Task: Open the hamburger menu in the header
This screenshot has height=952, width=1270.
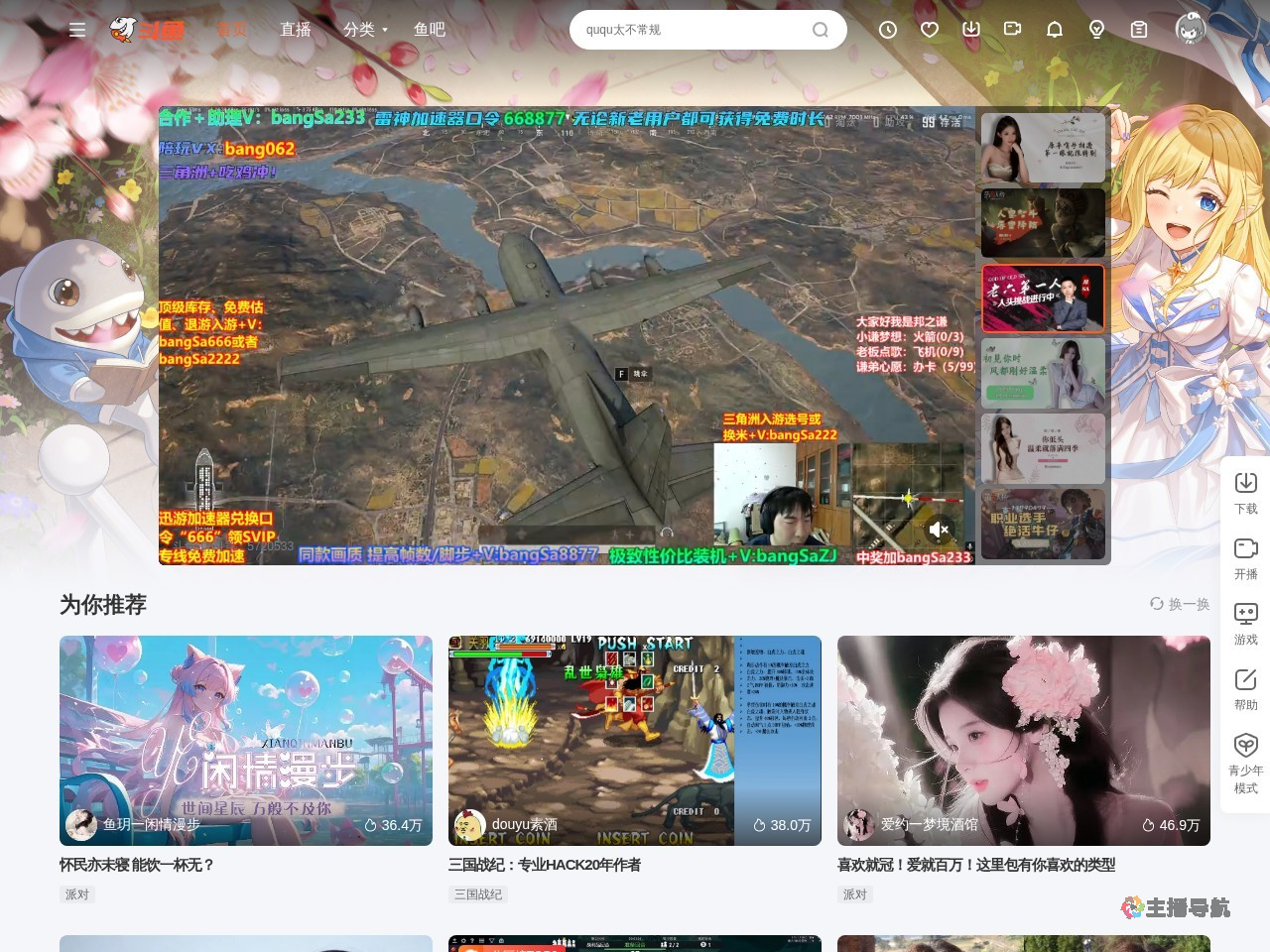Action: [x=76, y=30]
